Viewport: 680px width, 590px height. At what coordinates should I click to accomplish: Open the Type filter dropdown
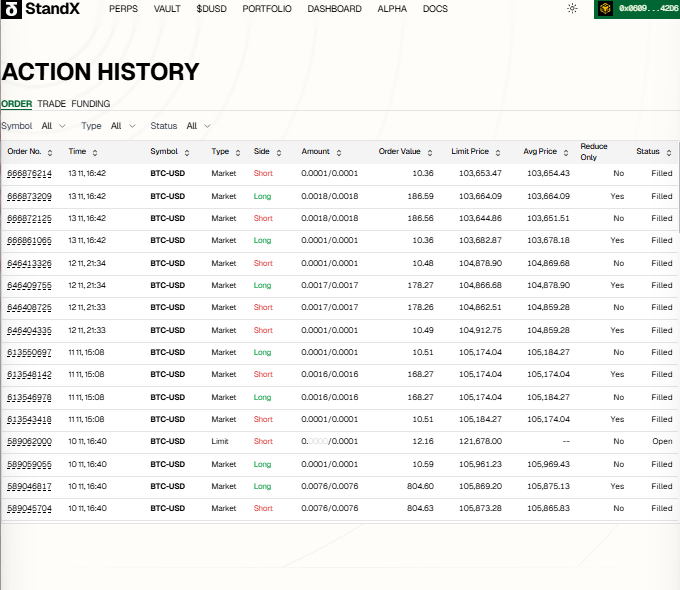123,126
